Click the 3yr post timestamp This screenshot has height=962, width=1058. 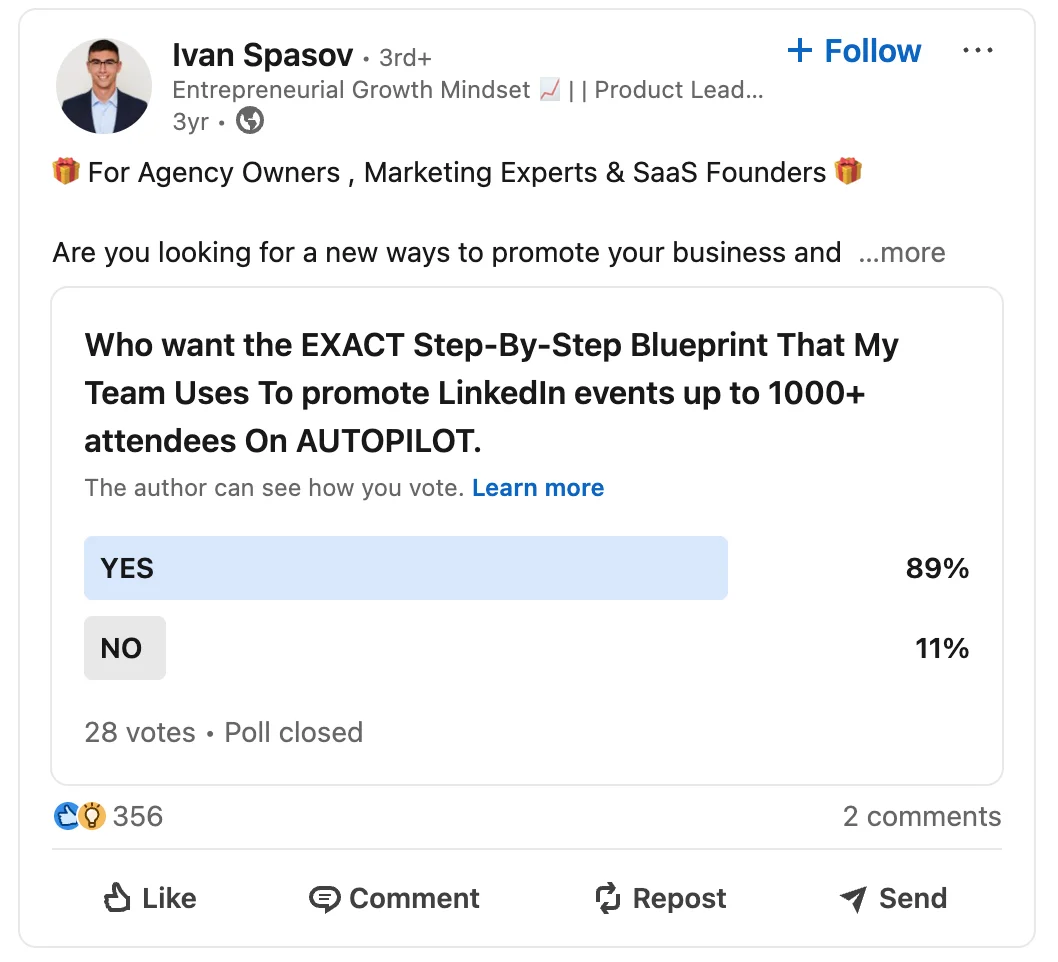(x=190, y=121)
